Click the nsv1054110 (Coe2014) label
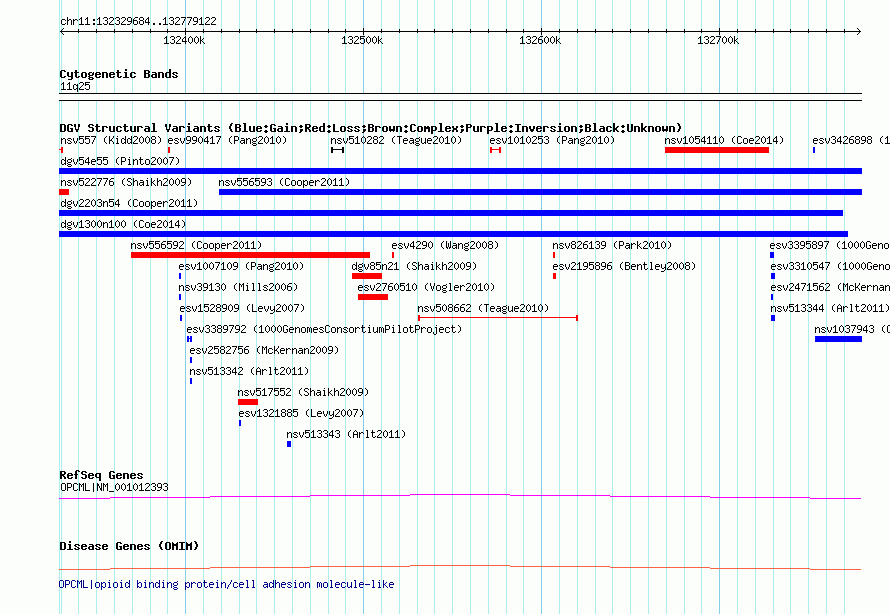890x614 pixels. (724, 140)
